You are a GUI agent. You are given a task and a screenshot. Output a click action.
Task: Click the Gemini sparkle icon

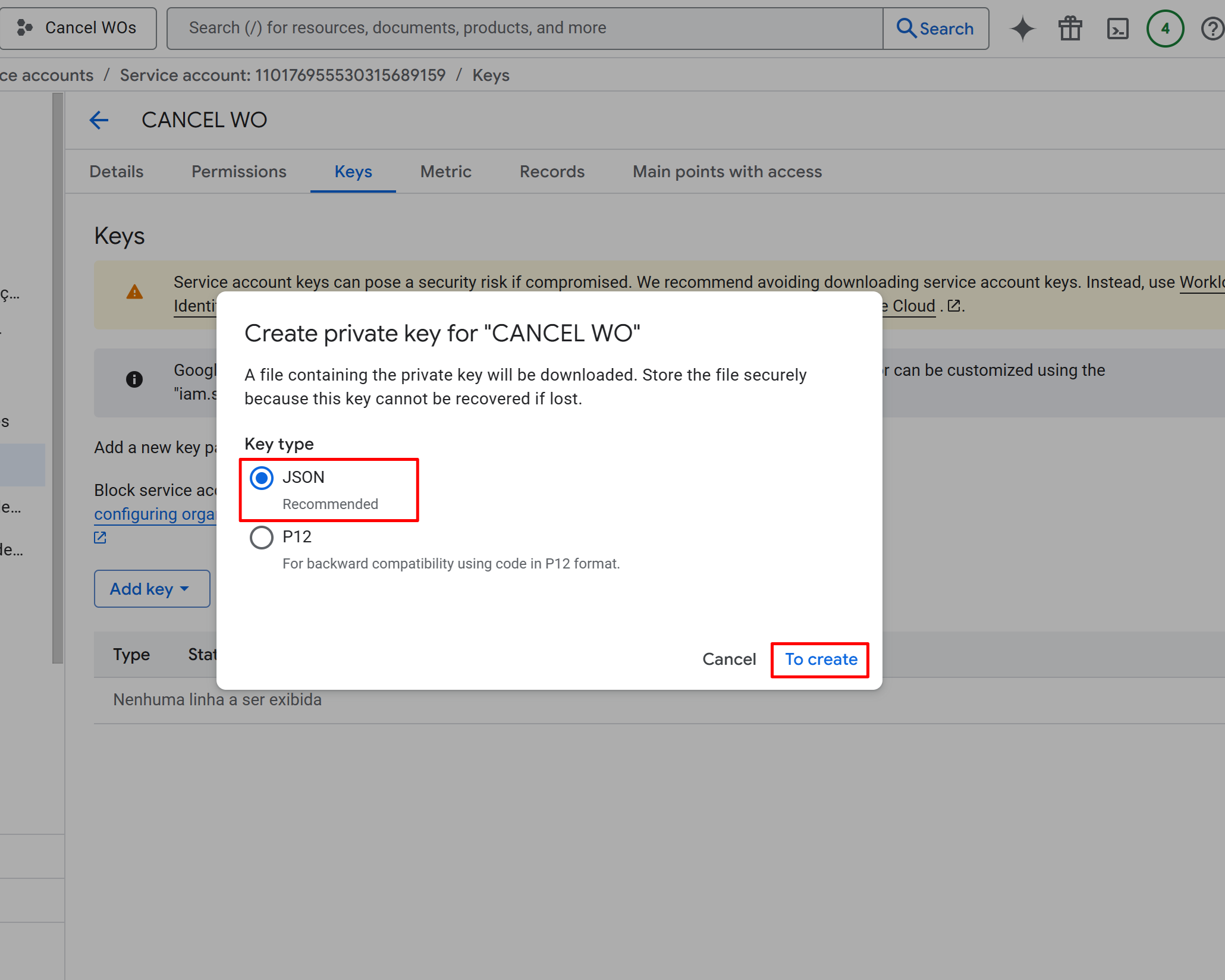coord(1022,29)
